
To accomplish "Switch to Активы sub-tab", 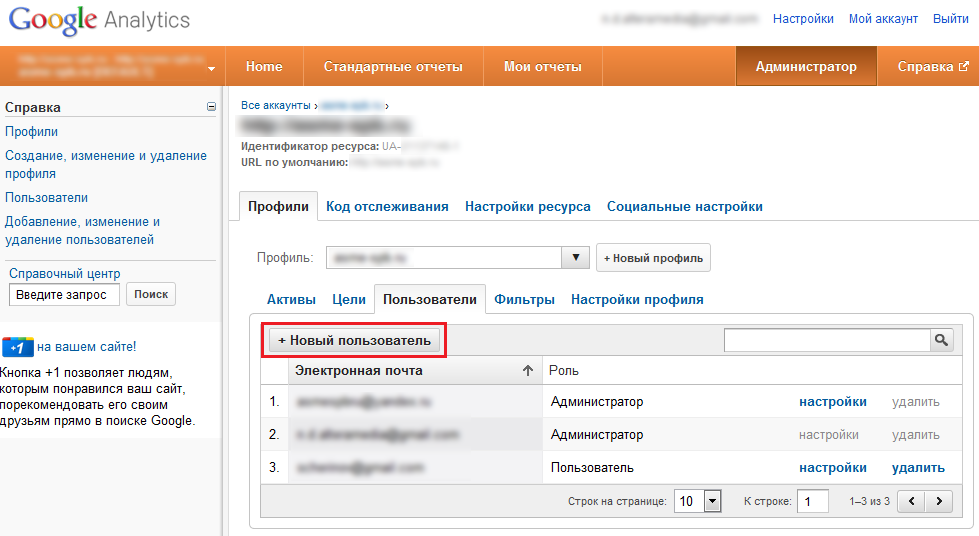I will point(291,299).
